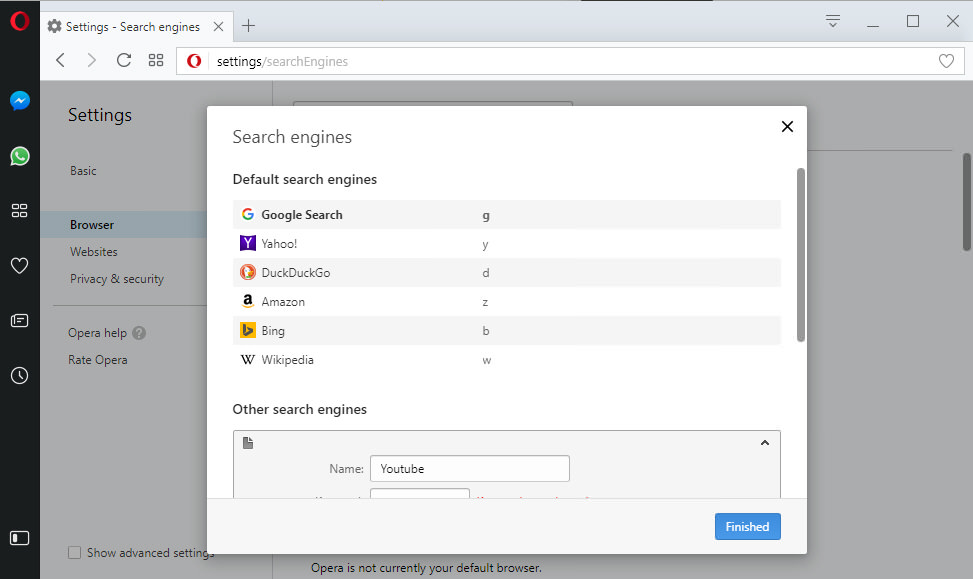
Task: Open History clock in the sidebar
Action: [x=20, y=375]
